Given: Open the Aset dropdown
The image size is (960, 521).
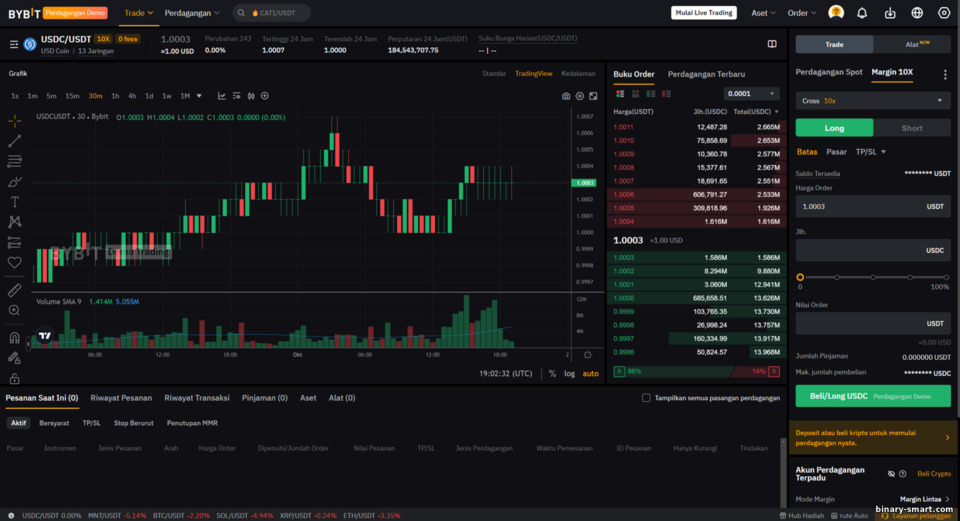Looking at the screenshot, I should point(763,13).
